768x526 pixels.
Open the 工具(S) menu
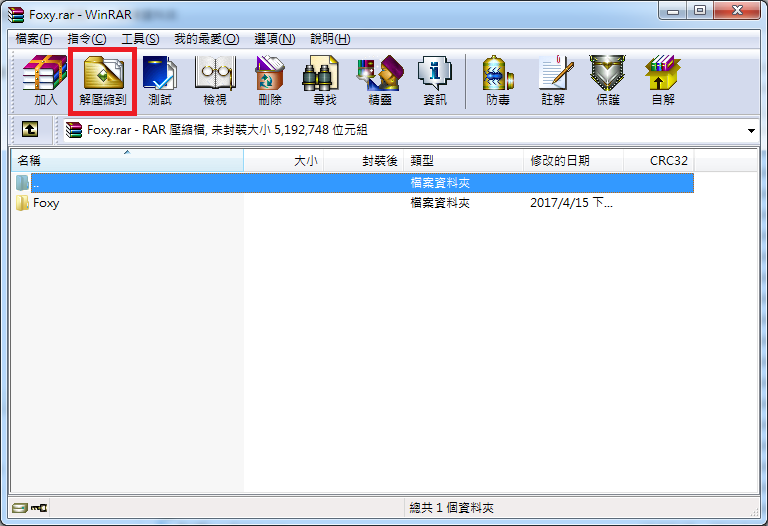point(140,39)
